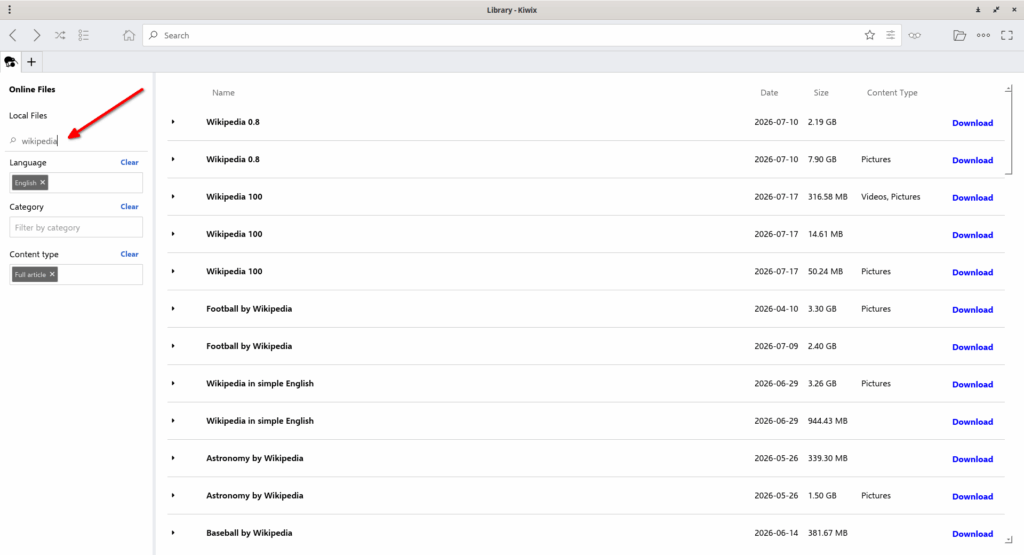Download the 7.90 GB Wikipedia 0.8 with pictures
The height and width of the screenshot is (555, 1024).
972,160
